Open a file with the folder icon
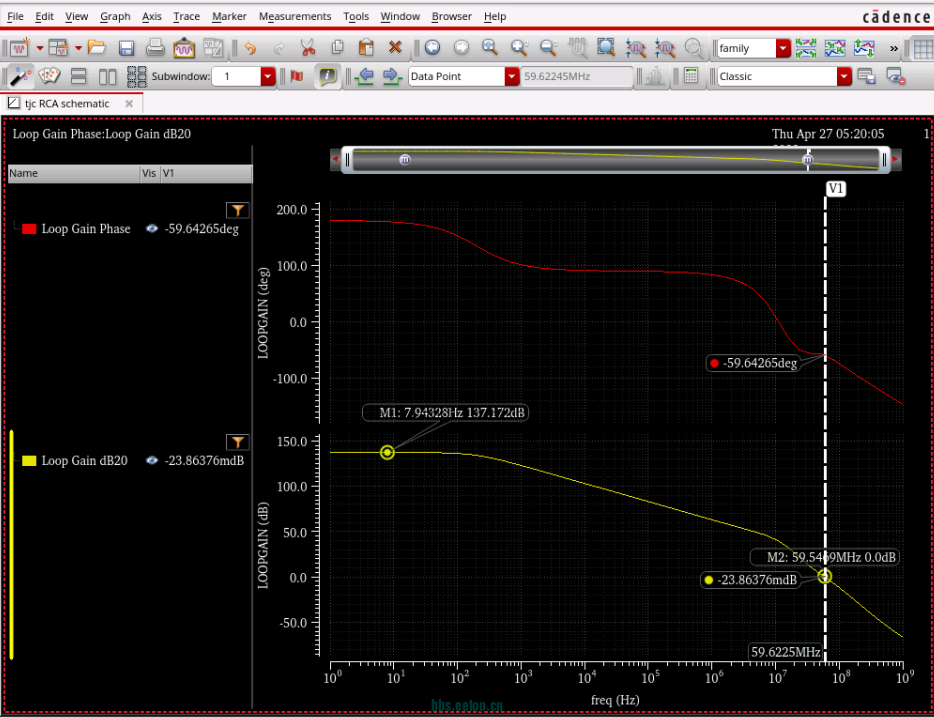The width and height of the screenshot is (934, 717). click(x=96, y=48)
